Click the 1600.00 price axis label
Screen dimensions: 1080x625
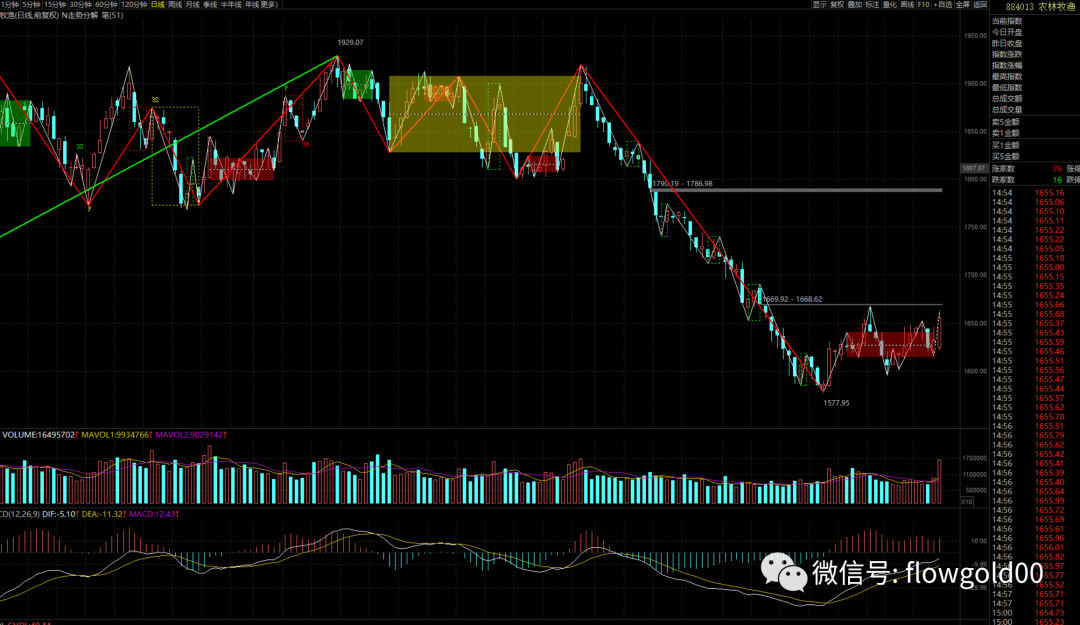pos(975,371)
